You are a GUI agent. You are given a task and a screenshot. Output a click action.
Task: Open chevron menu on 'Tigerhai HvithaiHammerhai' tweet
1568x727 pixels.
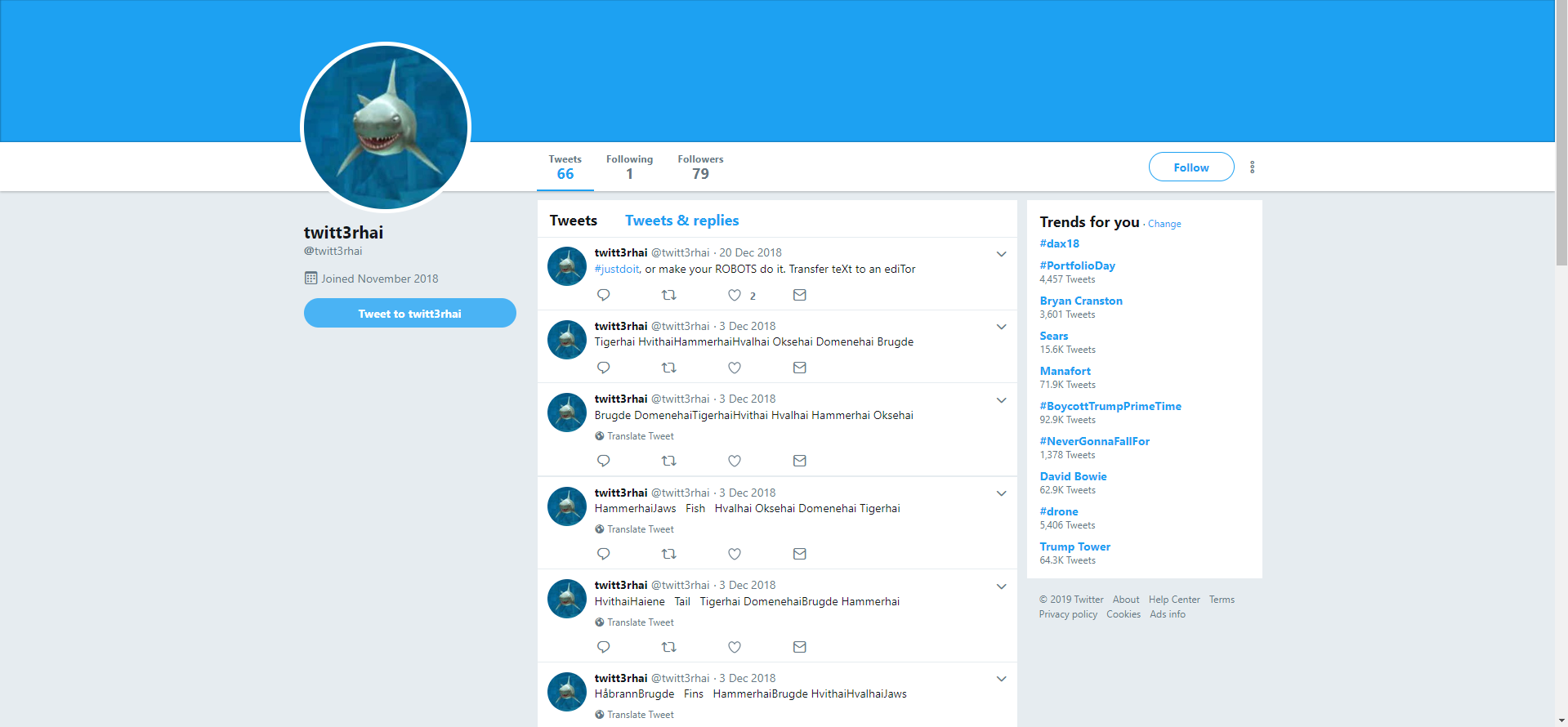point(1001,327)
